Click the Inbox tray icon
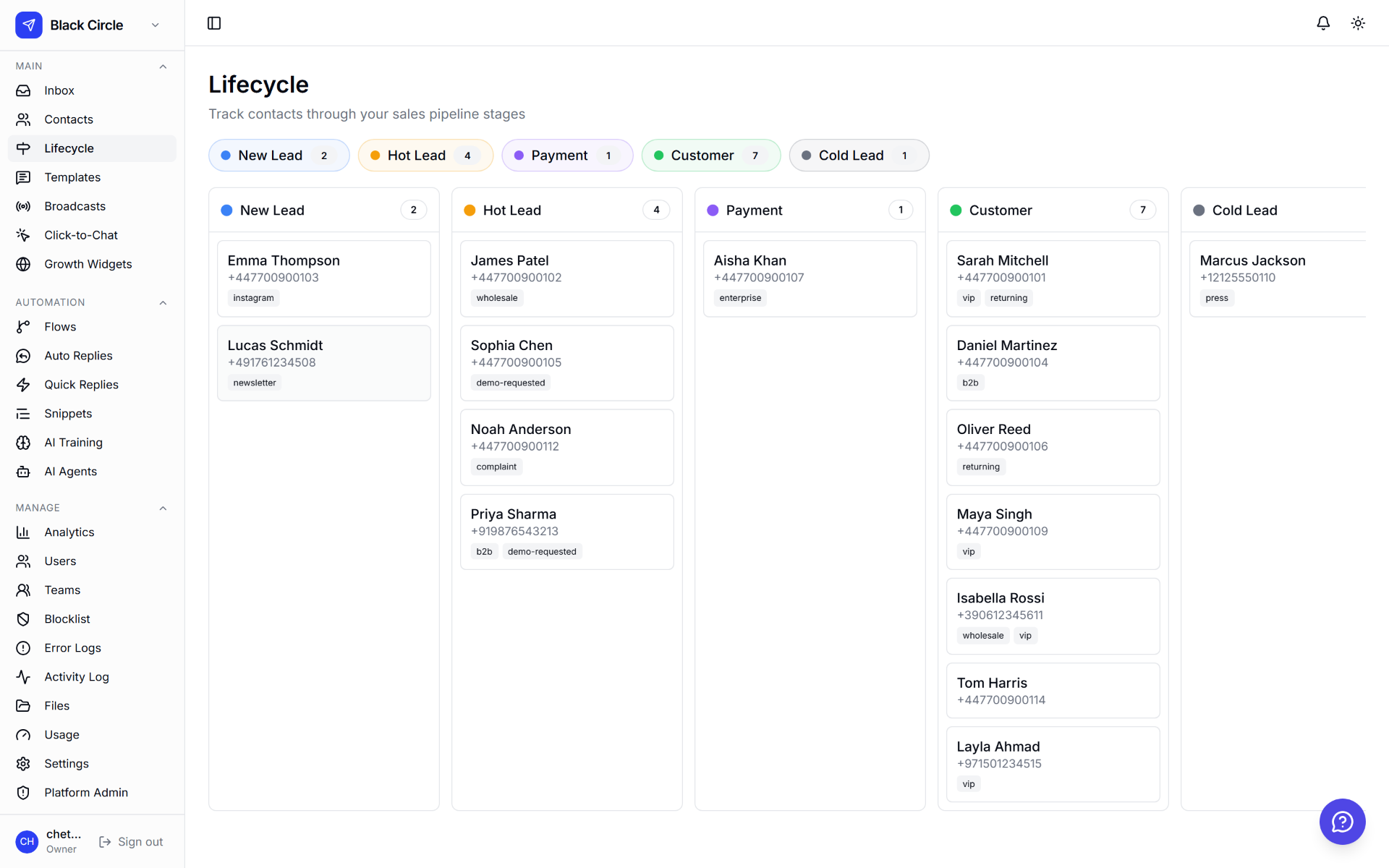 pyautogui.click(x=23, y=90)
